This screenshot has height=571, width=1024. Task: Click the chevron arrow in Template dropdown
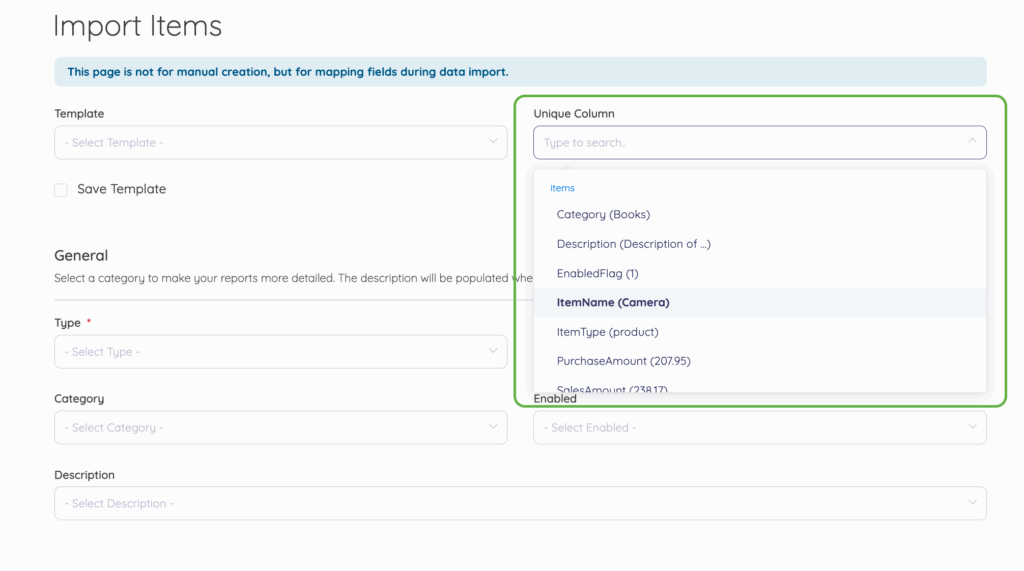pyautogui.click(x=493, y=142)
